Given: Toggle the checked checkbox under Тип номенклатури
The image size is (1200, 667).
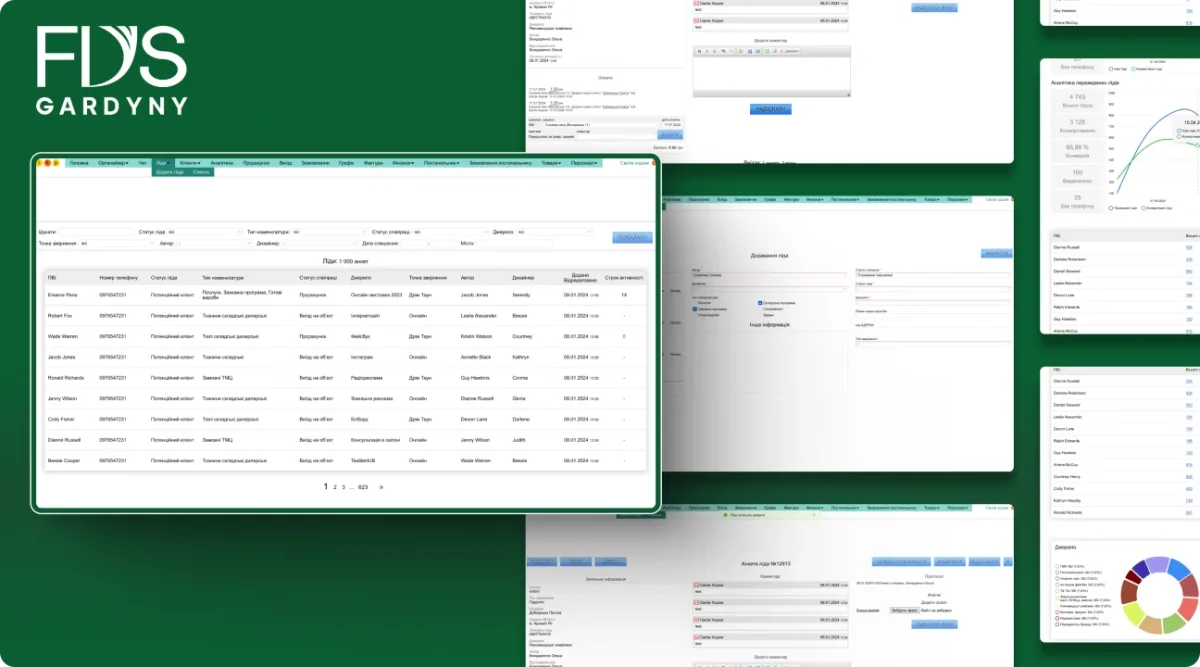Looking at the screenshot, I should pyautogui.click(x=695, y=309).
